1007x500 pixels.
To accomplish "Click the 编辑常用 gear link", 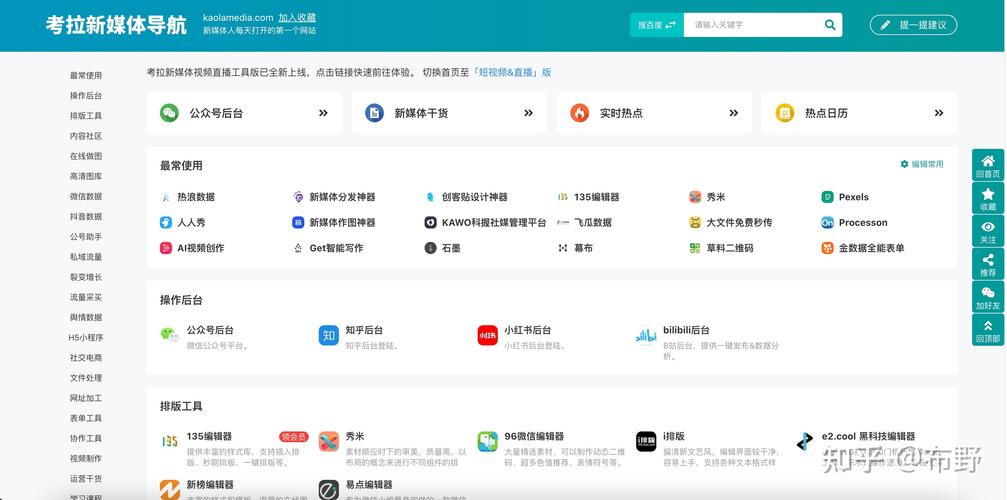I will (x=922, y=164).
